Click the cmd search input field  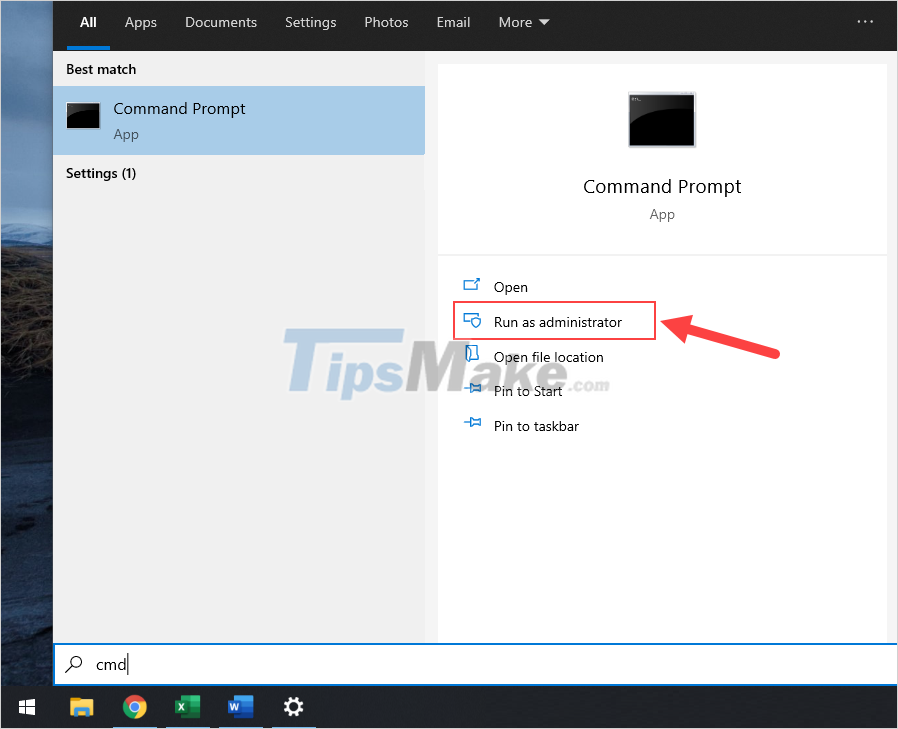[300, 664]
